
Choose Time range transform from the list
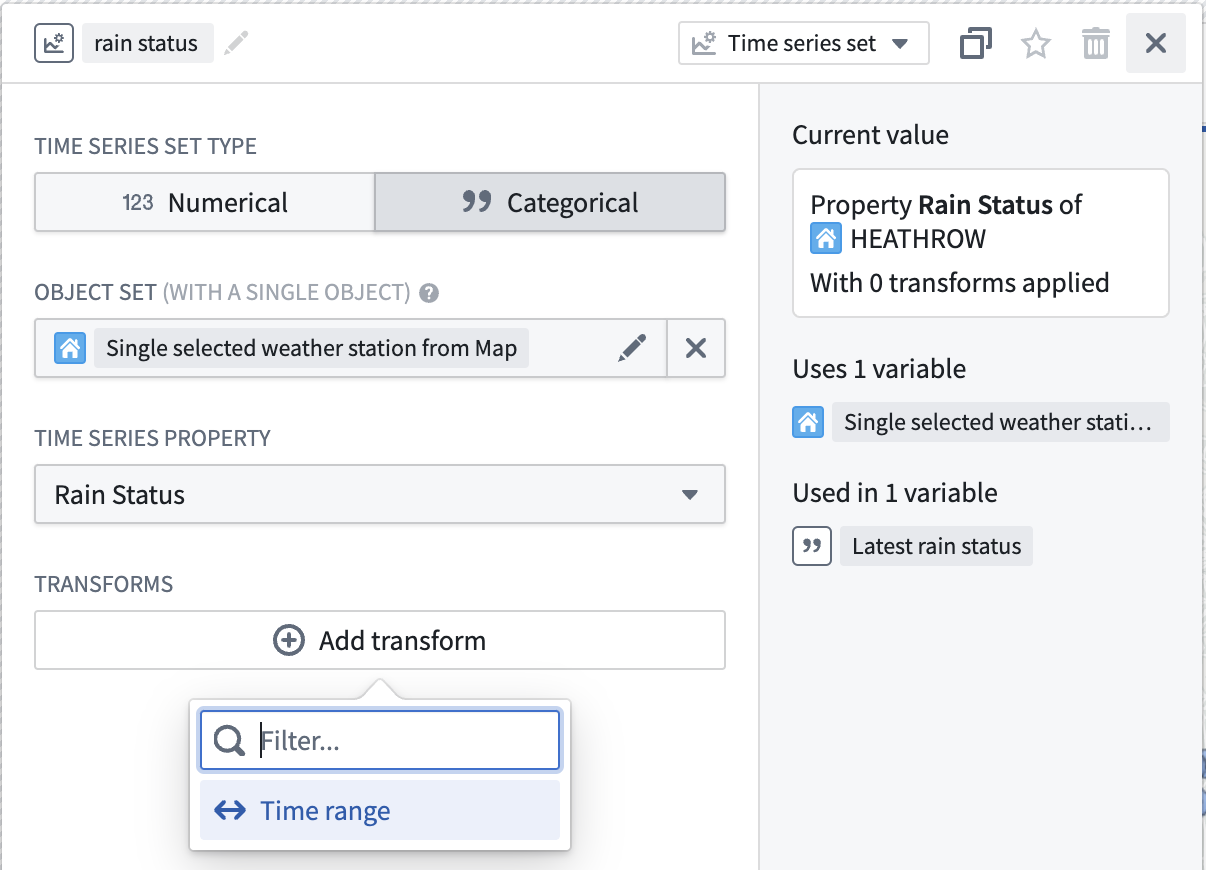[380, 811]
